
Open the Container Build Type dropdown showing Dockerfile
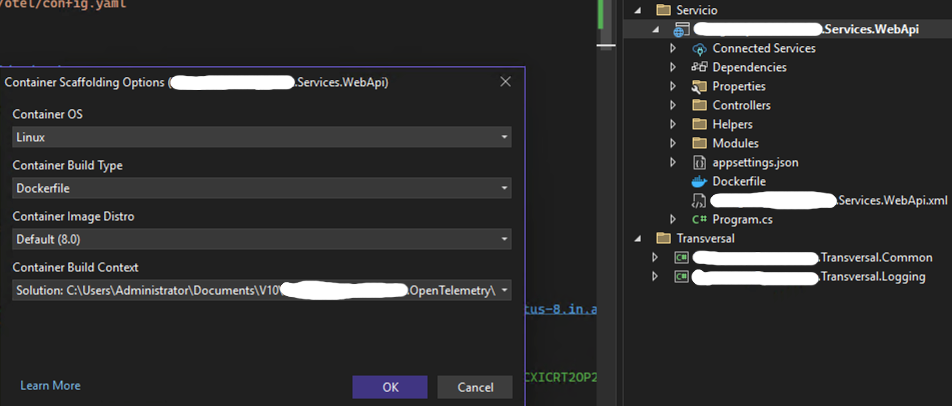262,188
